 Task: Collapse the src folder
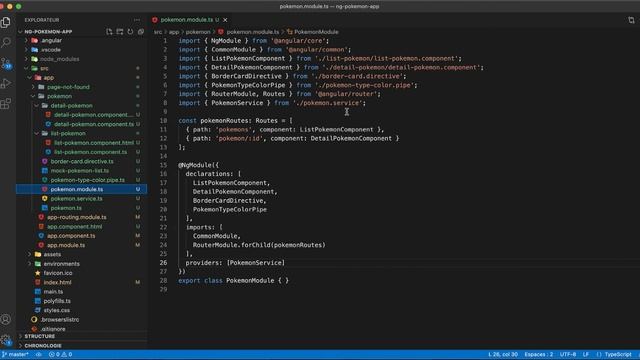pyautogui.click(x=44, y=68)
